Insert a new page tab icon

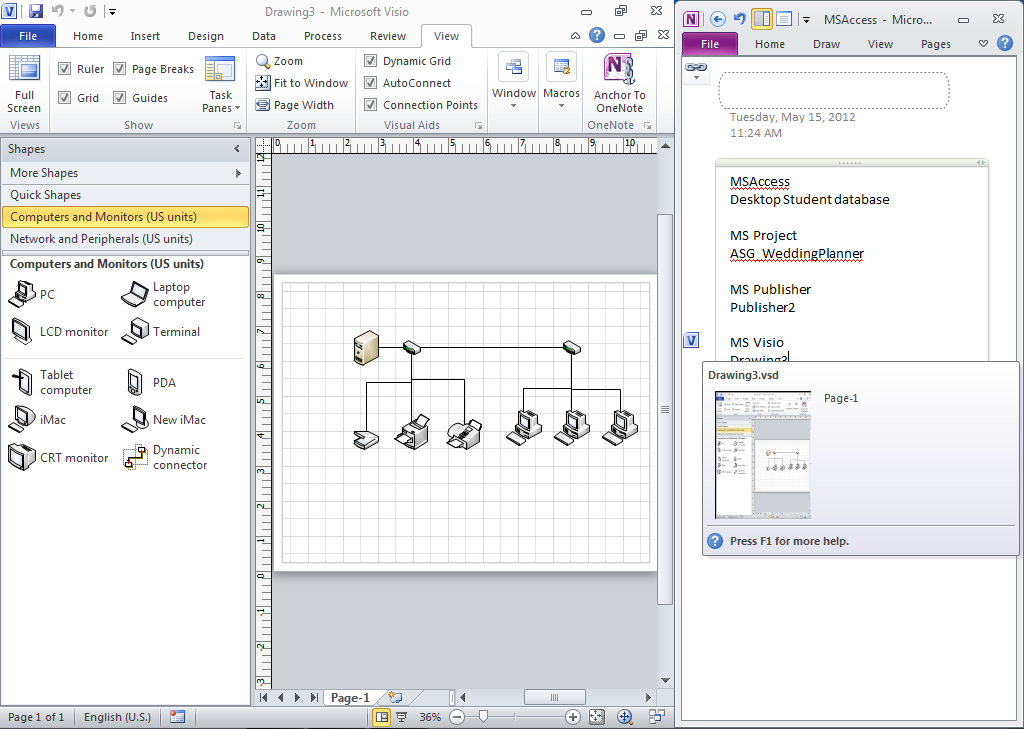pyautogui.click(x=394, y=697)
